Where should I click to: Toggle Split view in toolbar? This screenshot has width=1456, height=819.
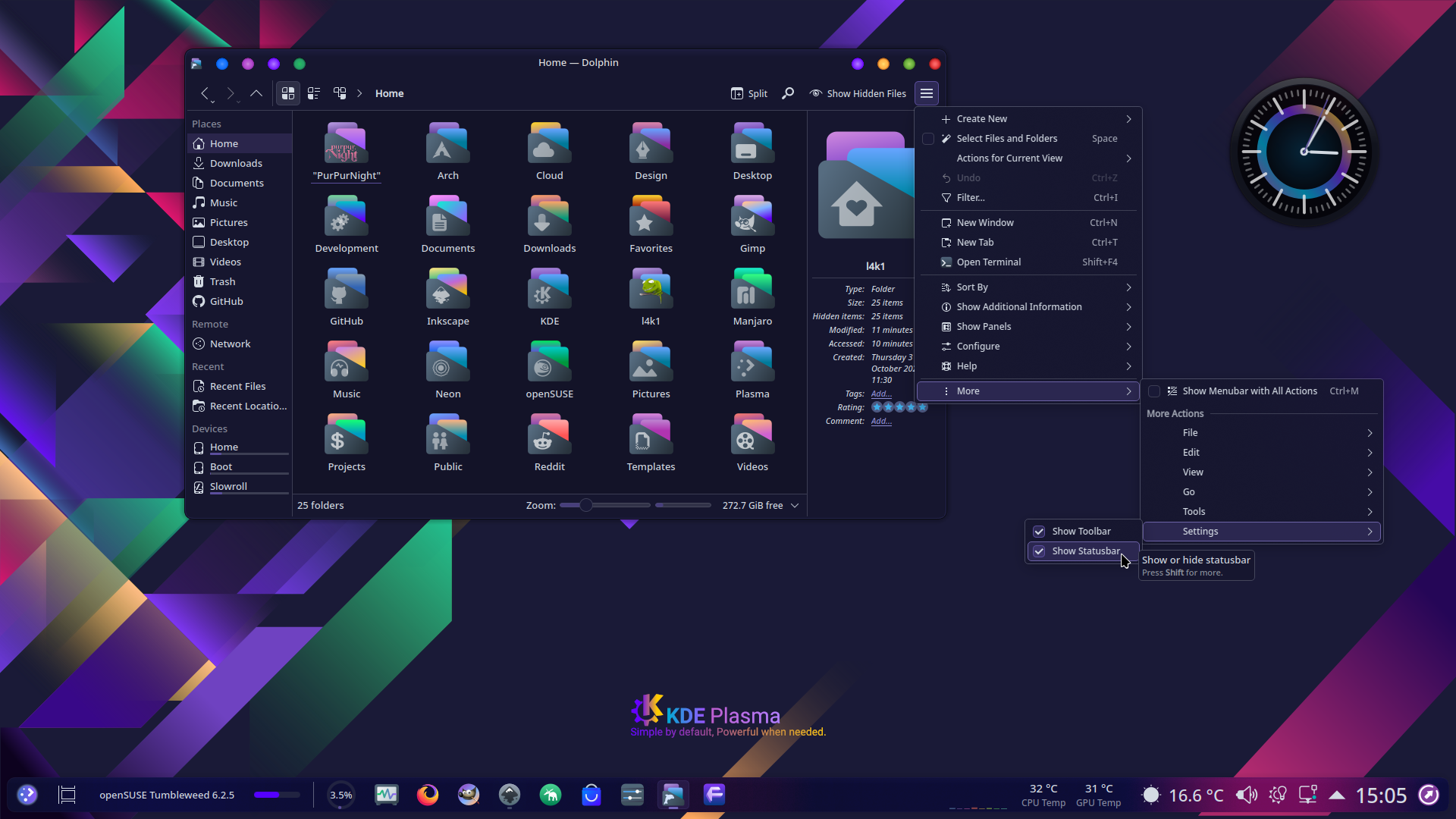coord(749,93)
